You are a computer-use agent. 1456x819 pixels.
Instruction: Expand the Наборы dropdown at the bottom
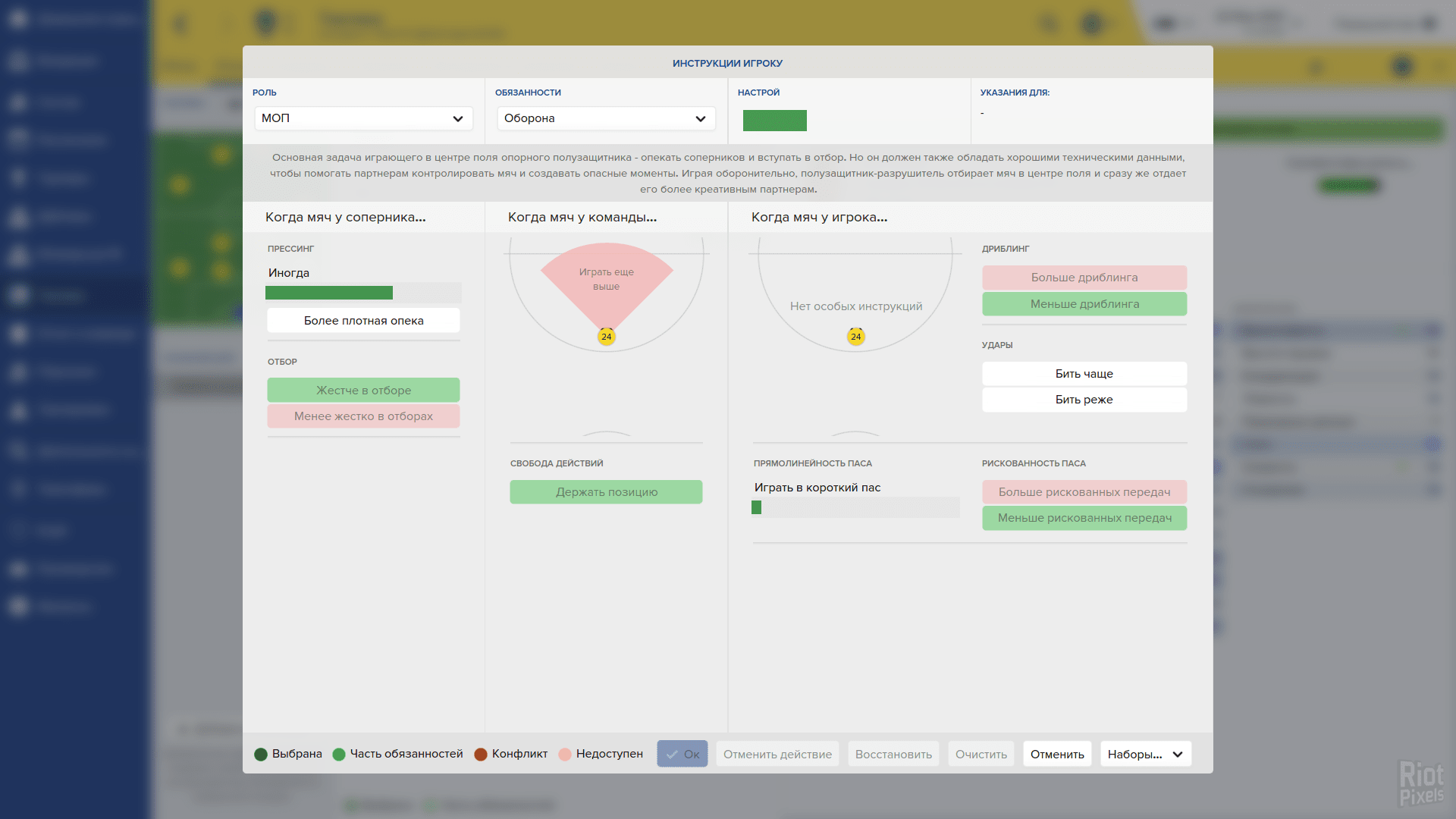click(x=1145, y=754)
